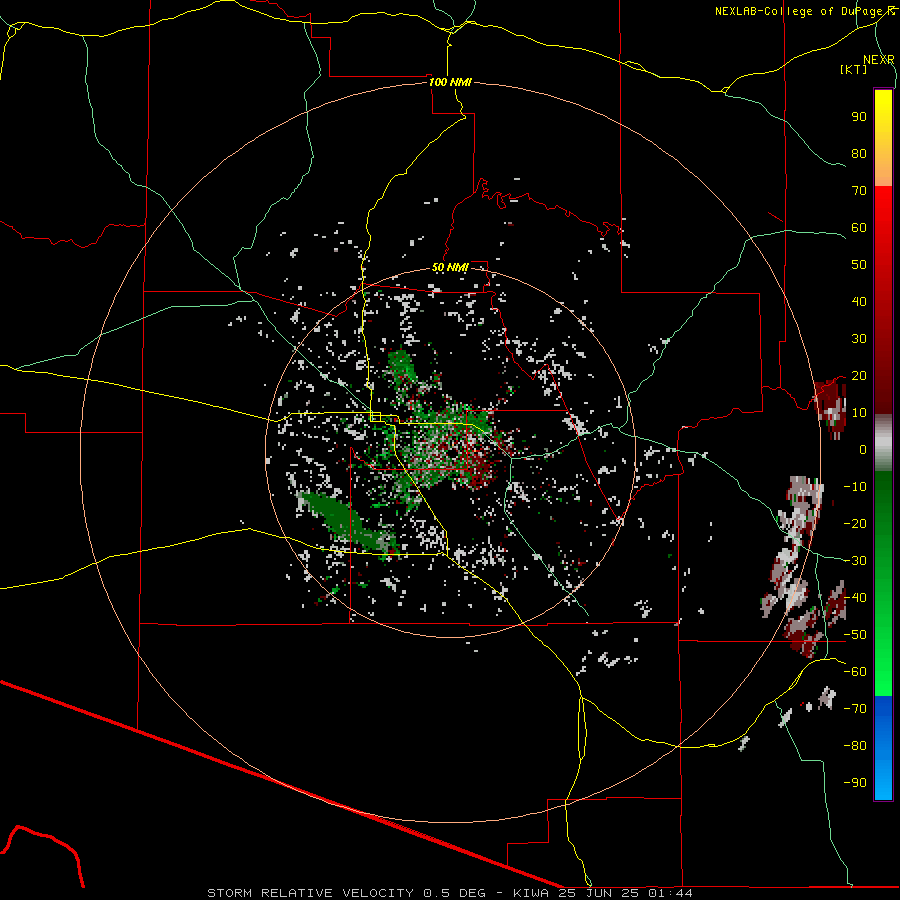Click the 10 knot scale label

point(859,413)
